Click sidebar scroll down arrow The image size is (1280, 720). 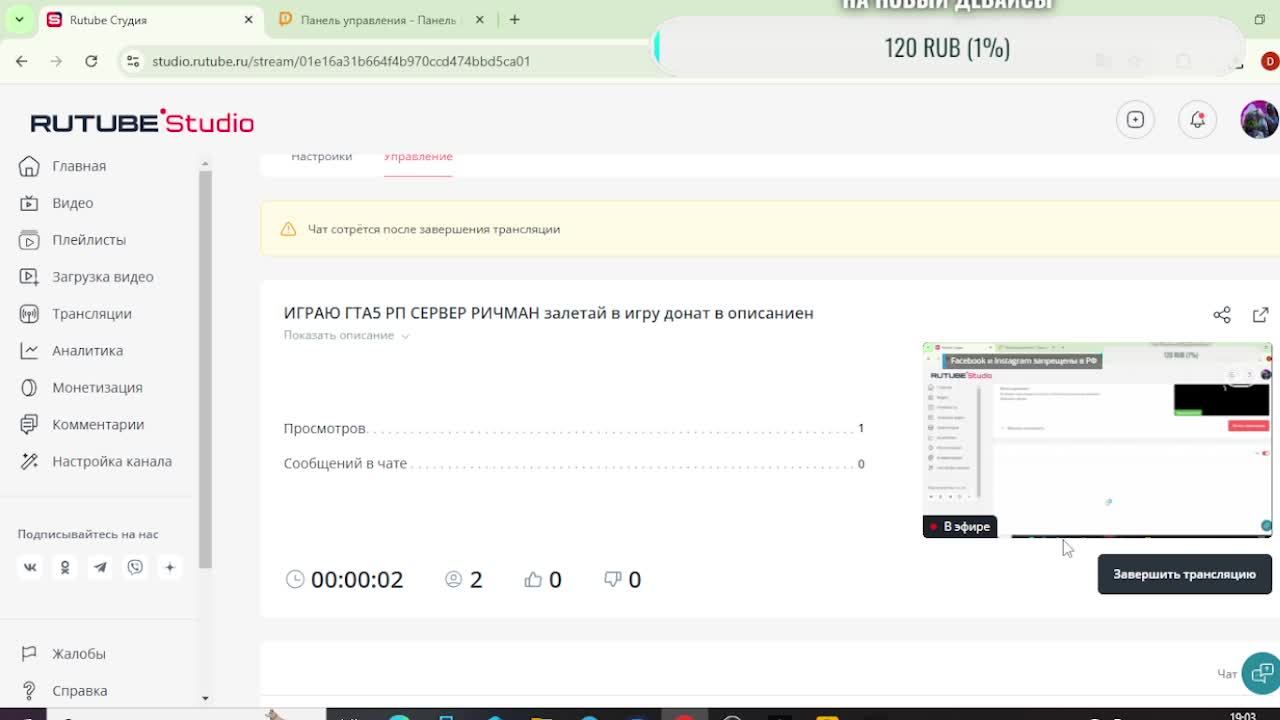(x=205, y=698)
